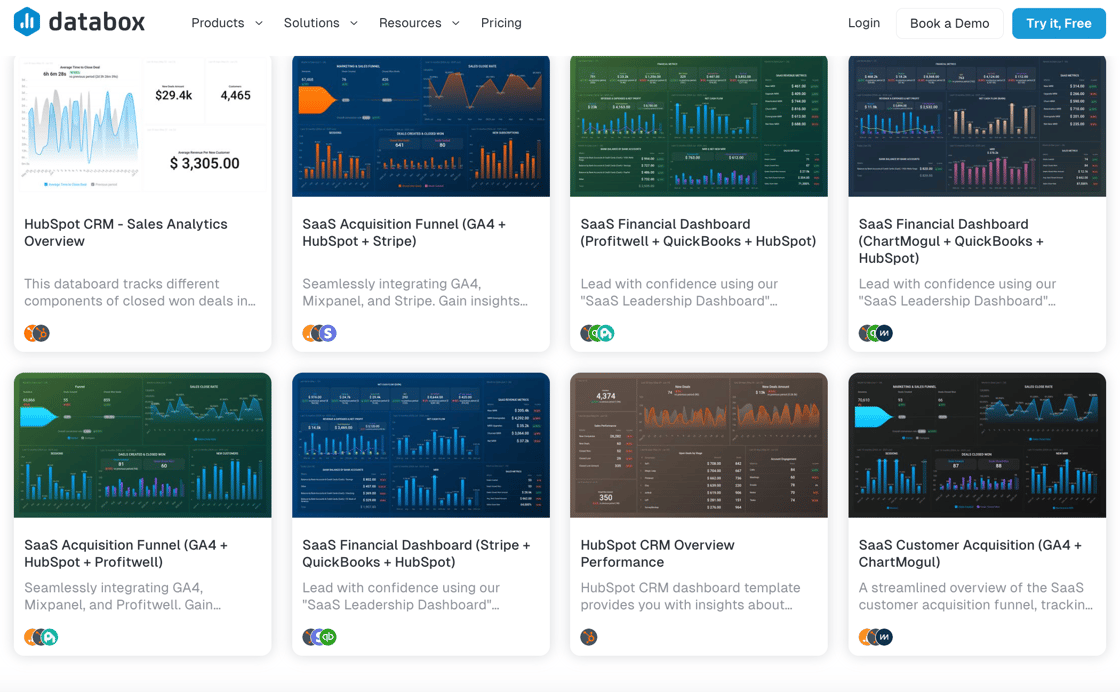Click teal Profitwell icon on GA4 + HubSpot + Profitwell card
This screenshot has height=692, width=1120.
pos(49,637)
